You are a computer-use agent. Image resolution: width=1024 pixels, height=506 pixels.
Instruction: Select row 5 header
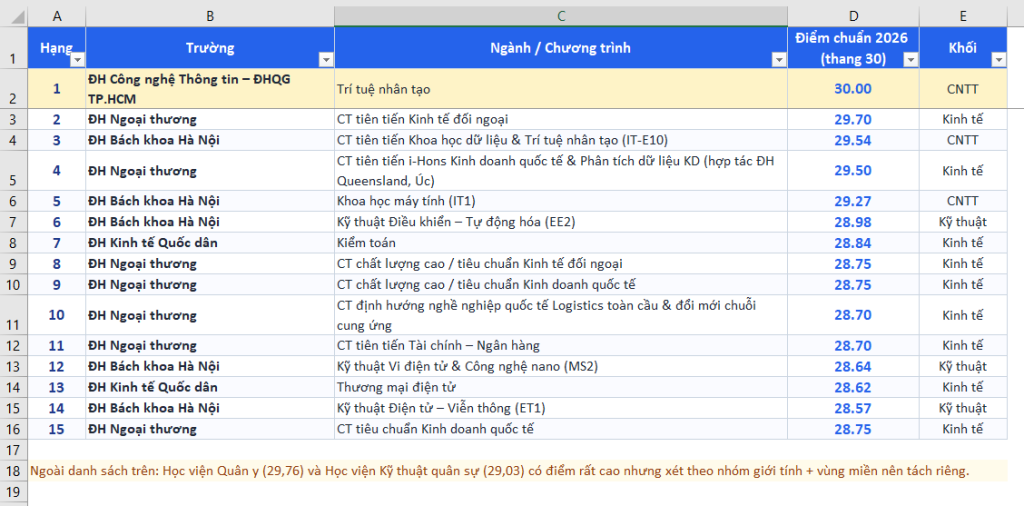[x=14, y=170]
